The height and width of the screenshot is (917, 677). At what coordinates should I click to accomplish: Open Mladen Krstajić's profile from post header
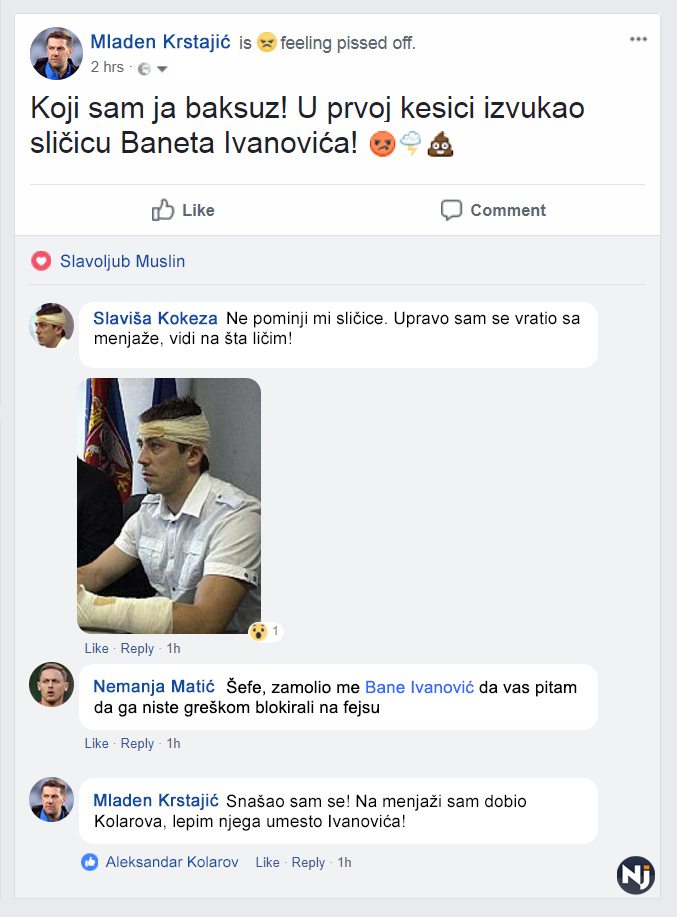(160, 42)
